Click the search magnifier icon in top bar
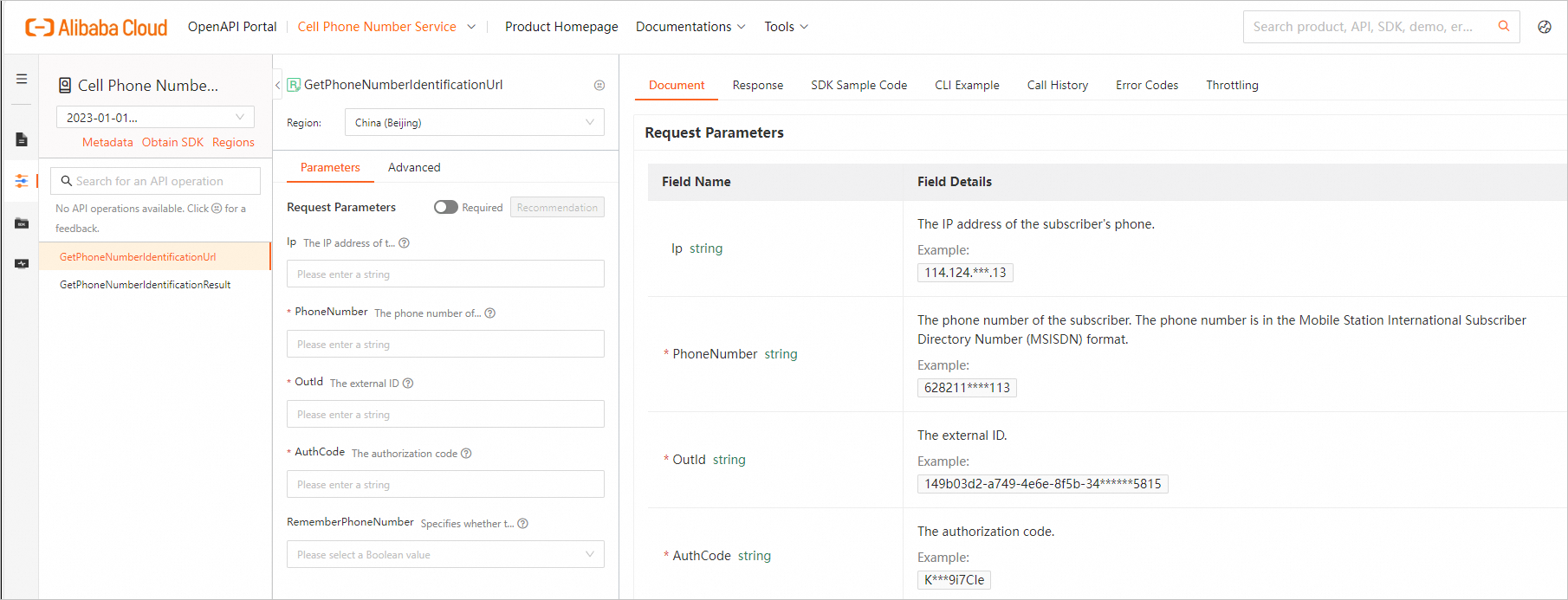The width and height of the screenshot is (1568, 600). (x=1504, y=27)
